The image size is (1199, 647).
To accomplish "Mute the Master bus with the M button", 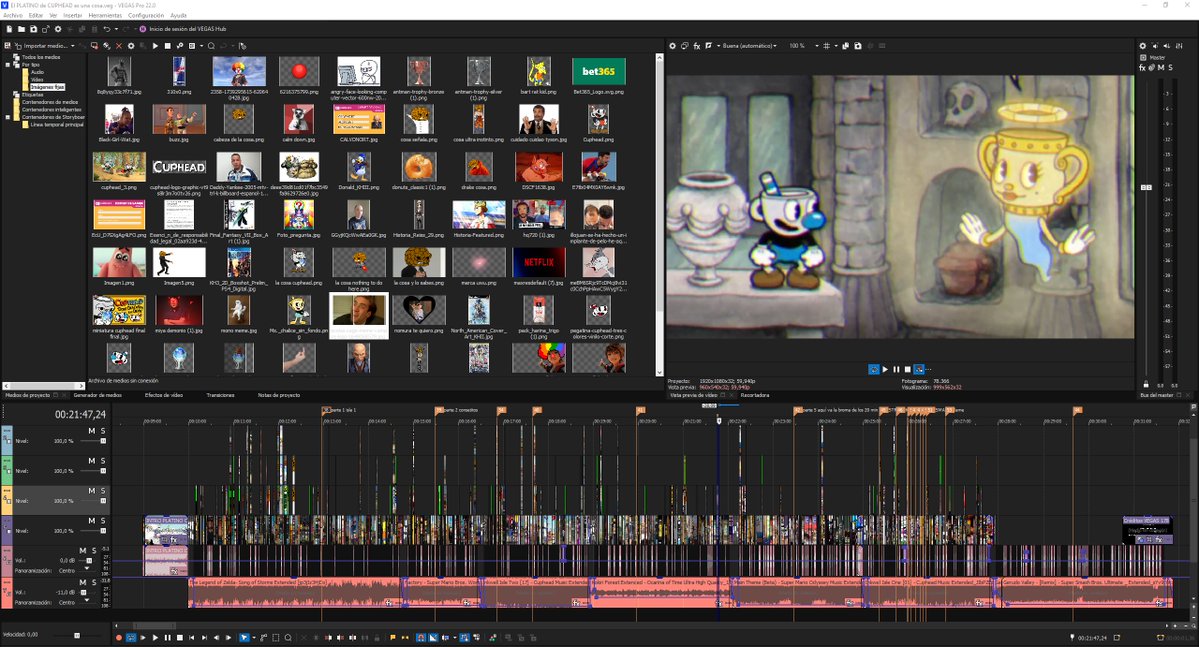I will click(x=1161, y=67).
